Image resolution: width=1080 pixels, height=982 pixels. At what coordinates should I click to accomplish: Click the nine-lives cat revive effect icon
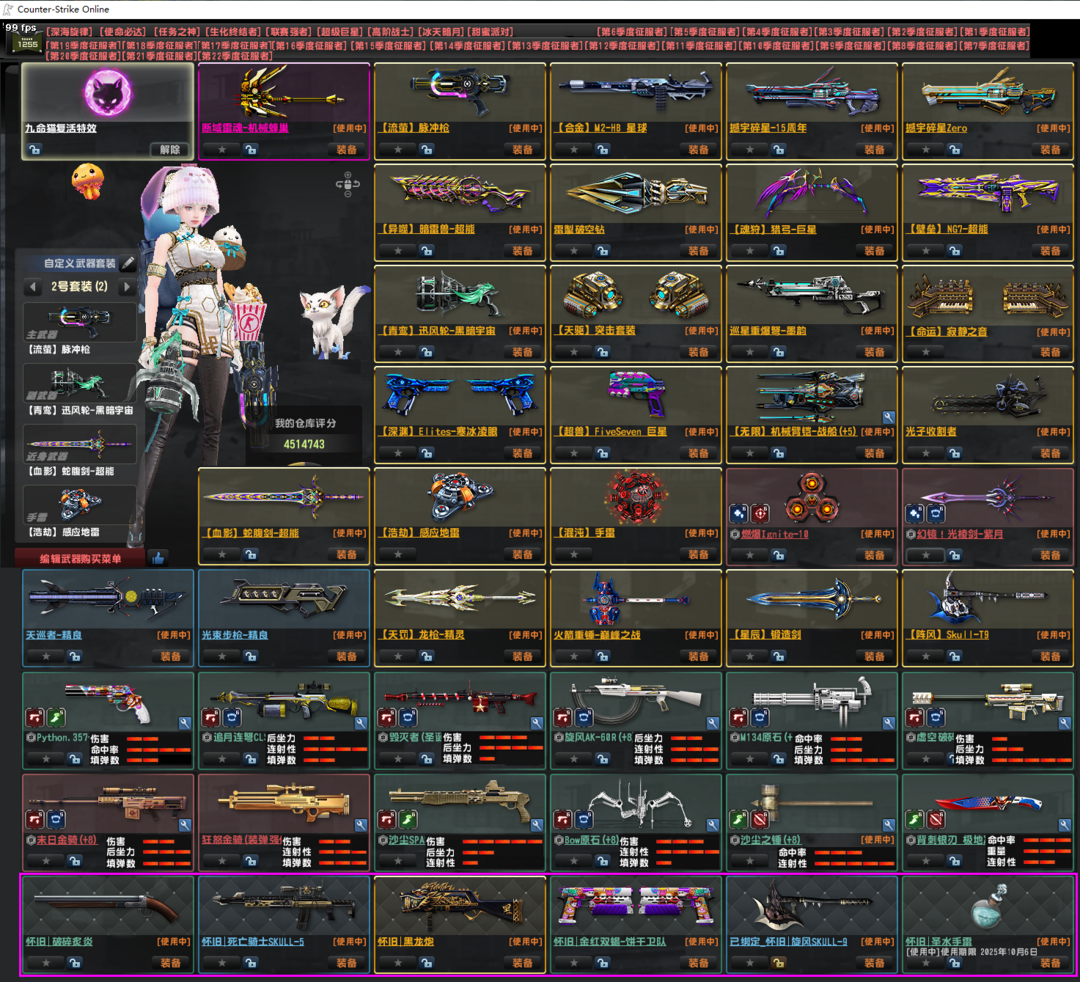pos(107,92)
